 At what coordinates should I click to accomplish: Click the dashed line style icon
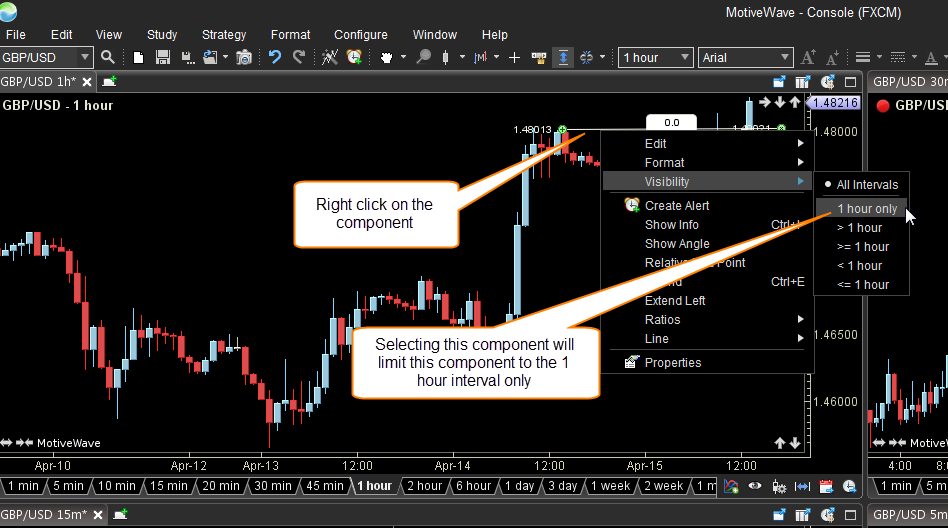[898, 57]
